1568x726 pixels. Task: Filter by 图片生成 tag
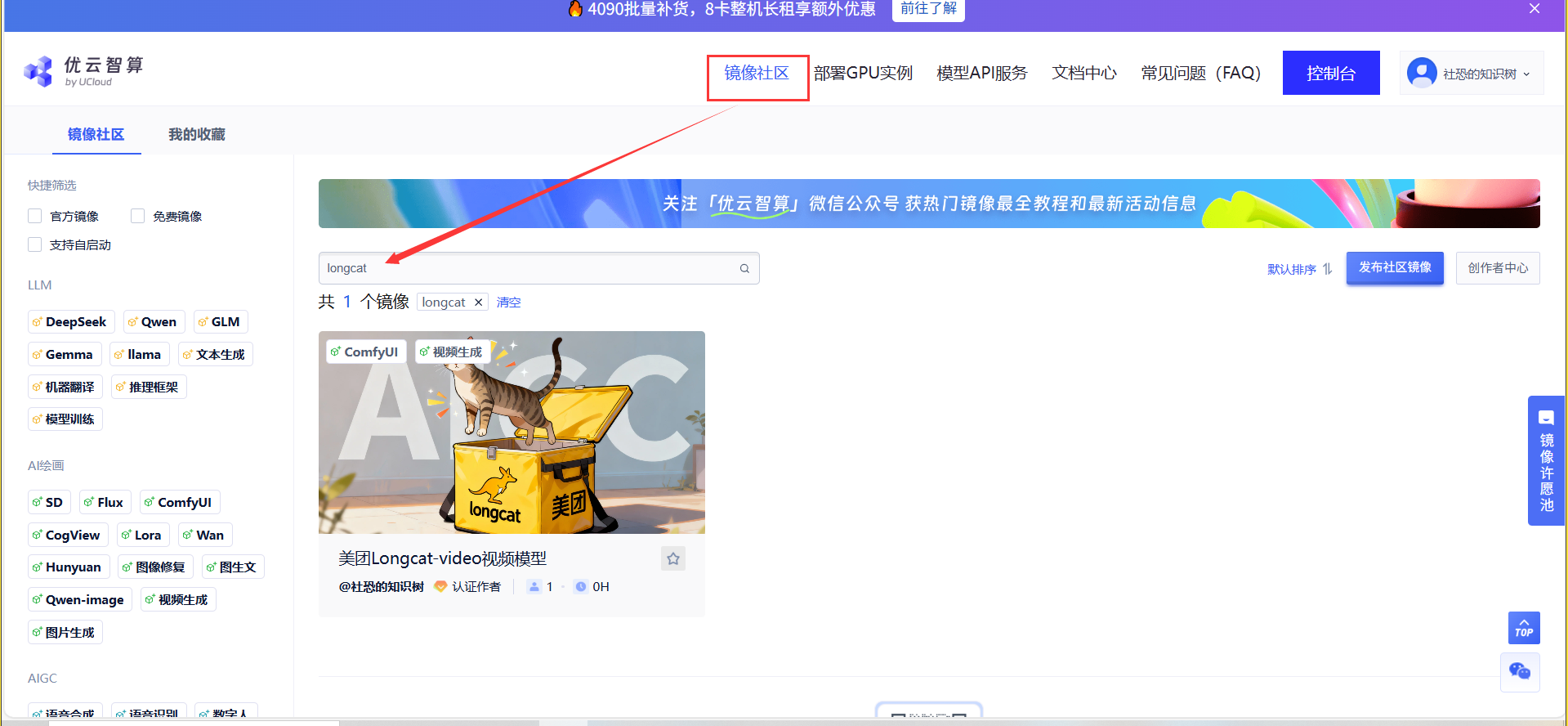[x=65, y=632]
